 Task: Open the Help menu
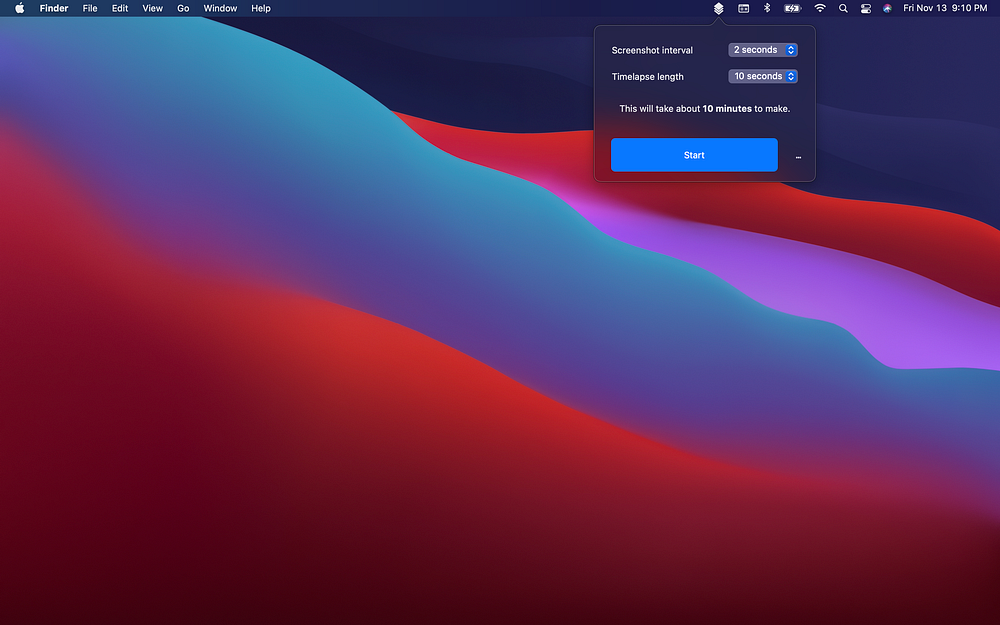pos(261,8)
